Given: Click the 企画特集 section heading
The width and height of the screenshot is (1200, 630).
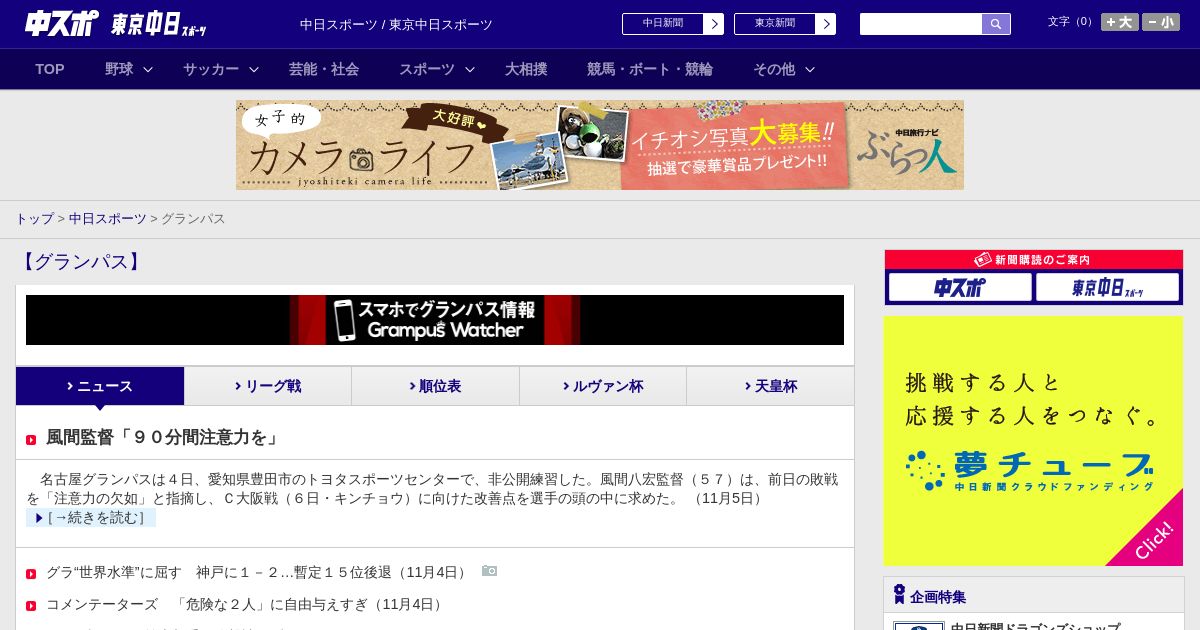Looking at the screenshot, I should click(938, 597).
